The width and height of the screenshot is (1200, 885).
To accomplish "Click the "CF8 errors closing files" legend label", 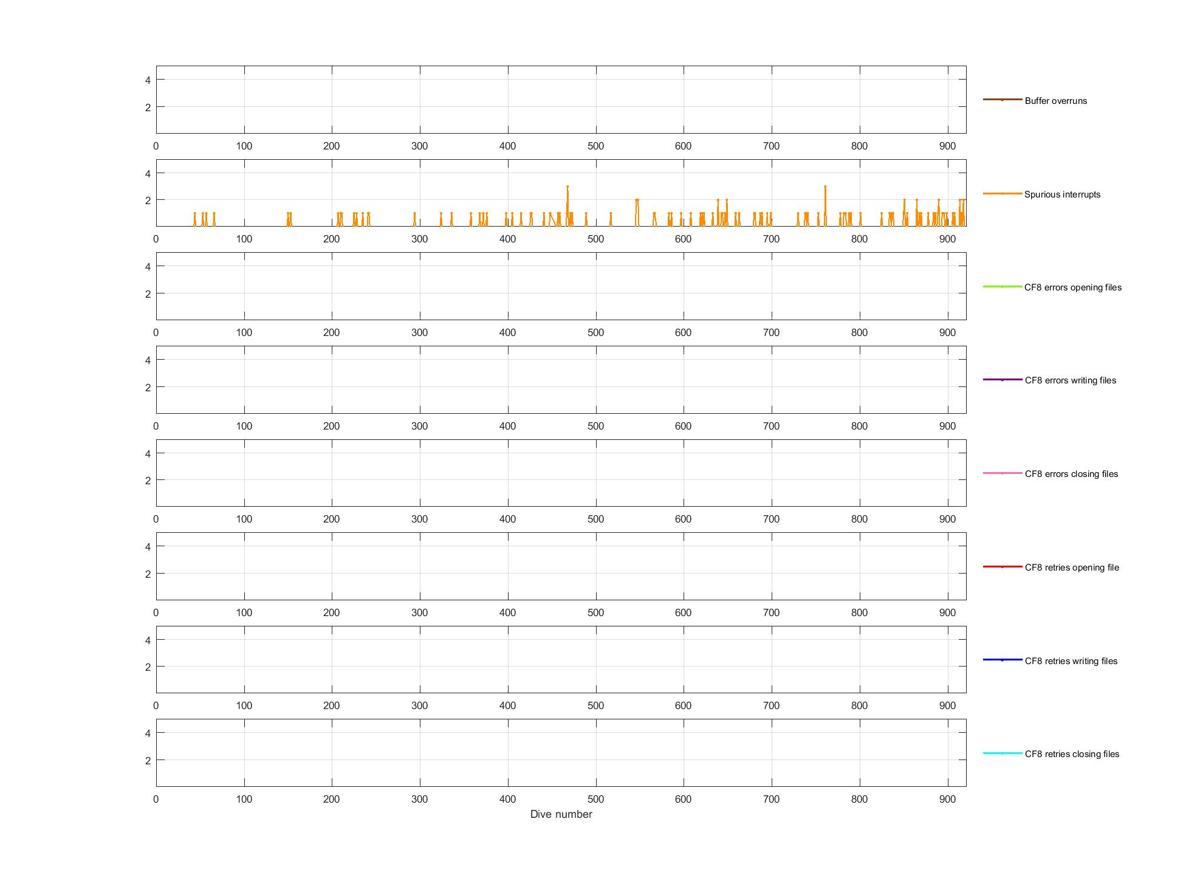I will pyautogui.click(x=1071, y=474).
